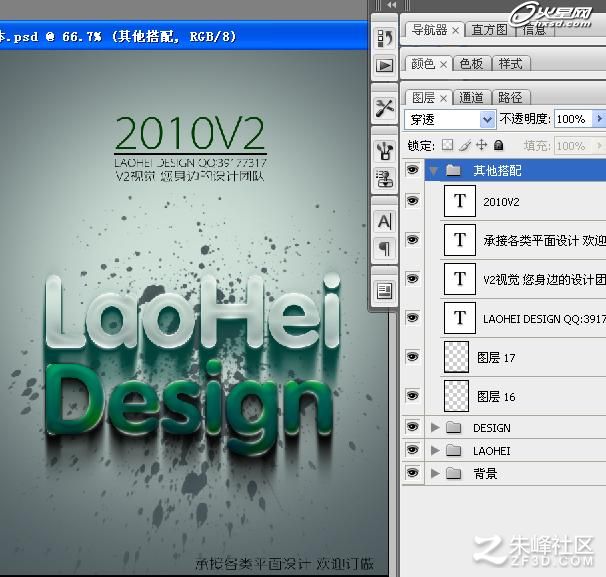
Task: Hide the LAOHEI DESIGN QQ text layer
Action: coord(412,317)
